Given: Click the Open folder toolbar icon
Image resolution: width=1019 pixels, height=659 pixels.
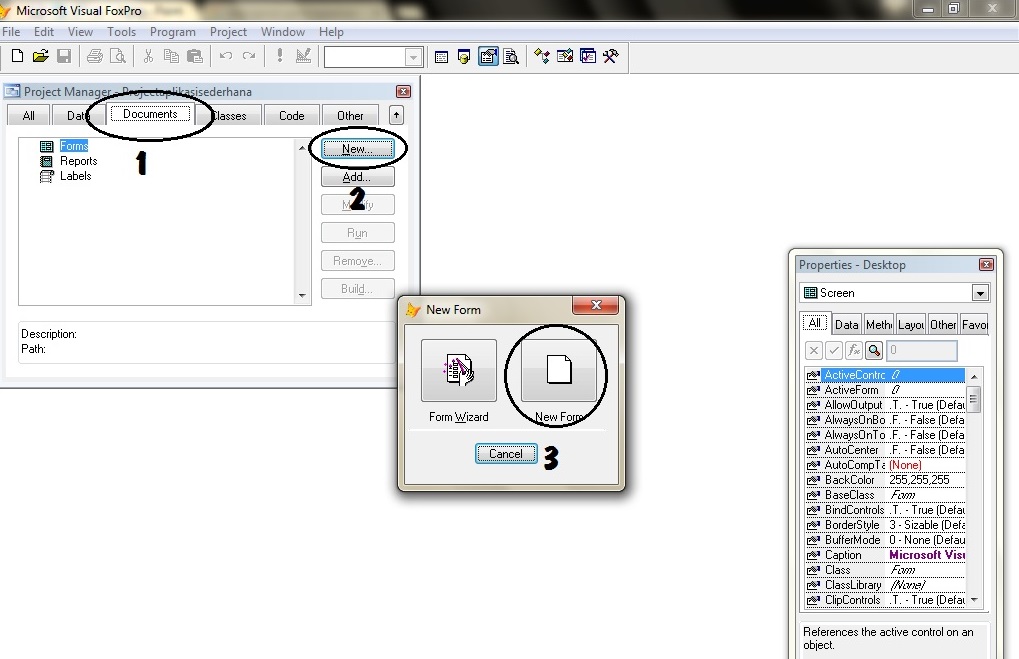Looking at the screenshot, I should (40, 57).
